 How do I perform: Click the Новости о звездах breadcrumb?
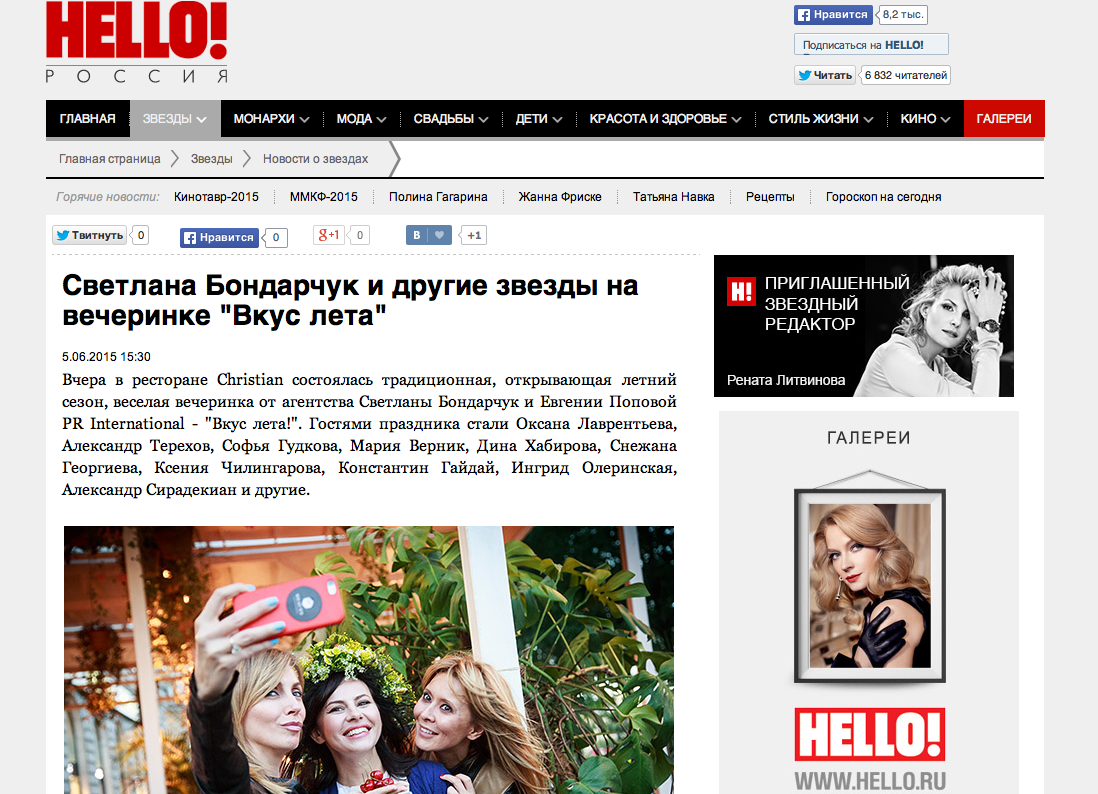(x=315, y=159)
